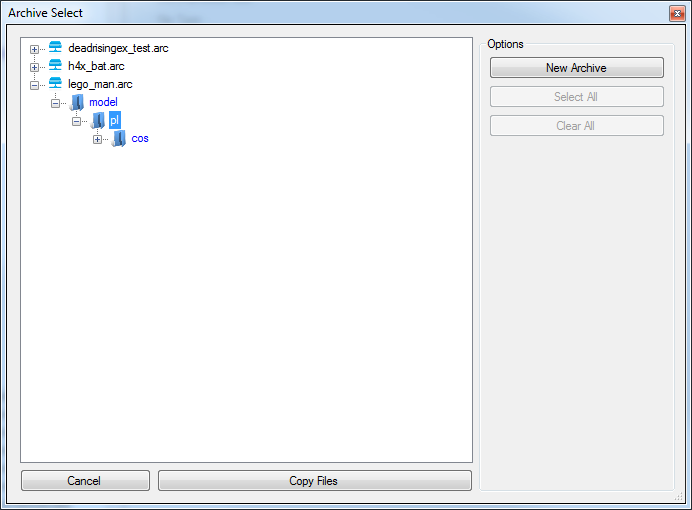This screenshot has width=692, height=510.
Task: Select the cos folder label
Action: [140, 139]
